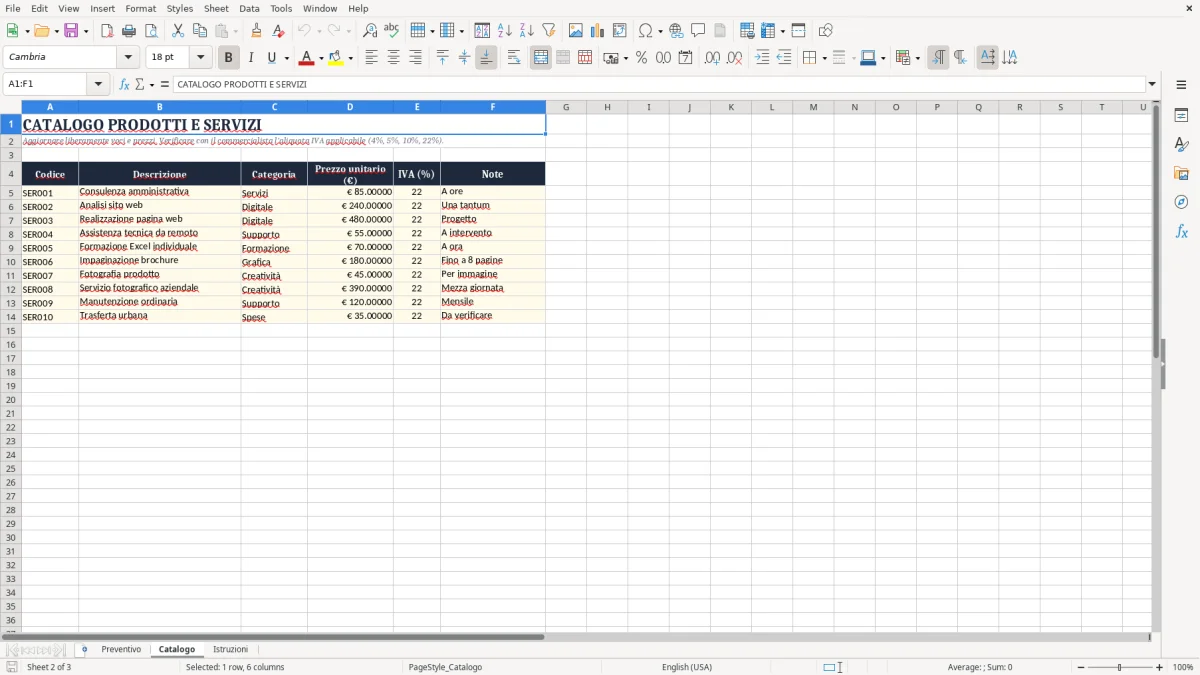
Task: Click the Add Decimal Place icon
Action: 712,58
